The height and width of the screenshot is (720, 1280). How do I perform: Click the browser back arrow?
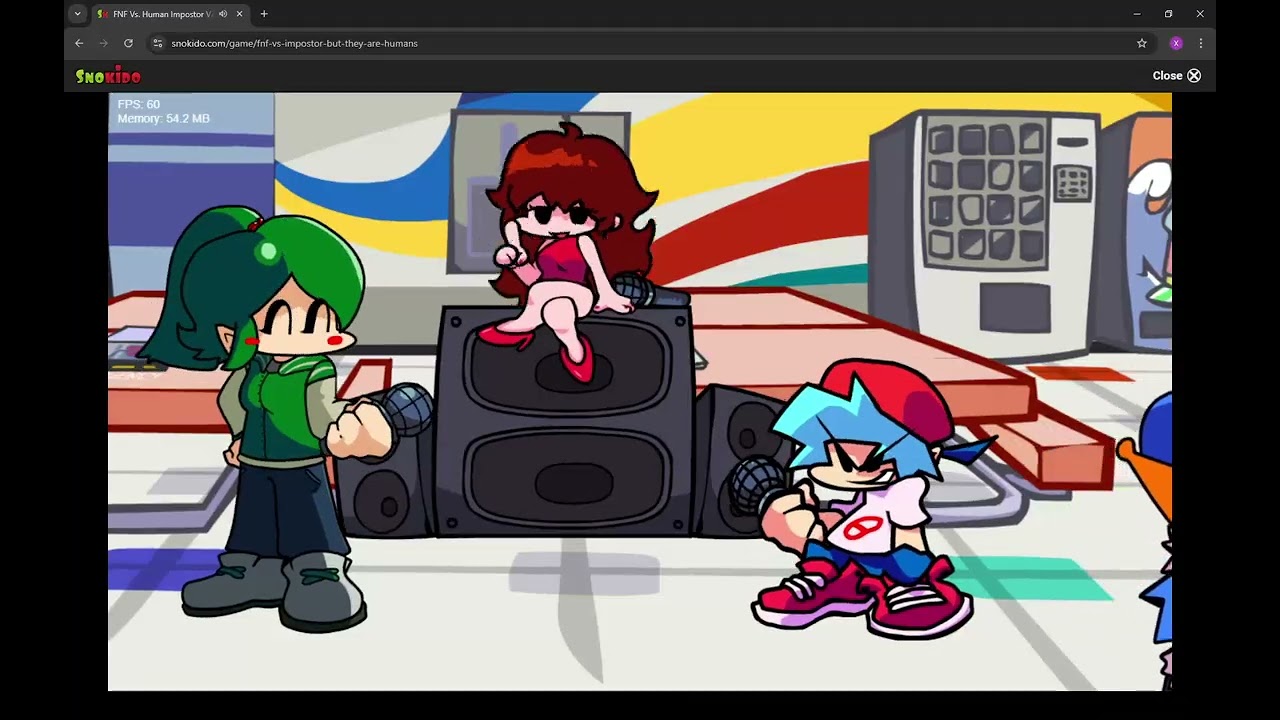click(x=79, y=43)
